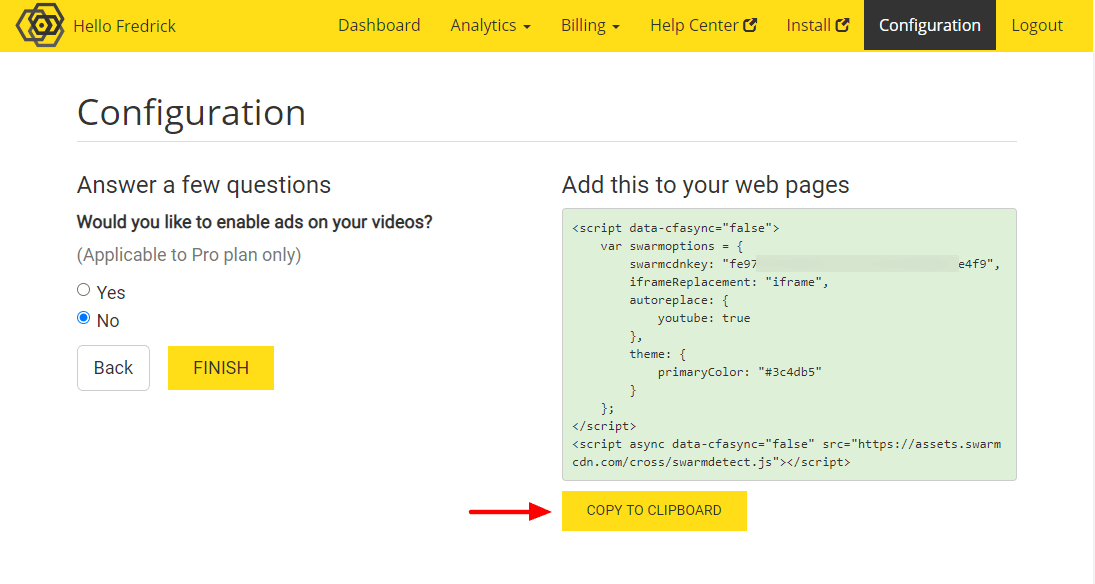Click the primaryColor "#3c4db5" code line
Screen dimensions: 1095x584
pos(740,372)
